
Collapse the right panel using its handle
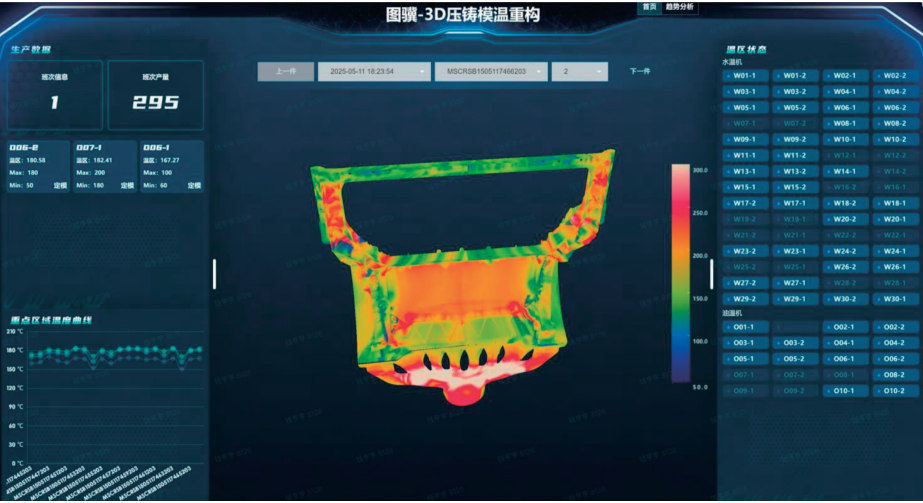(x=712, y=274)
